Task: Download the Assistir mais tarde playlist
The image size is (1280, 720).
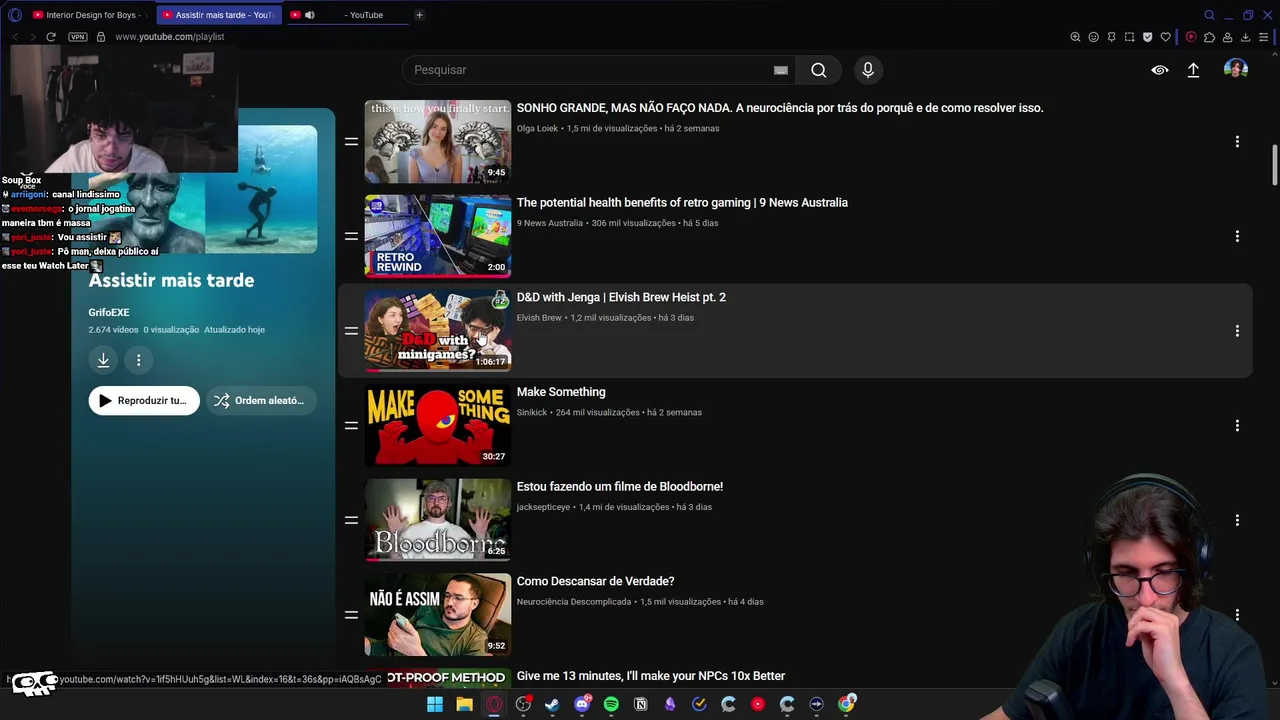Action: [103, 360]
